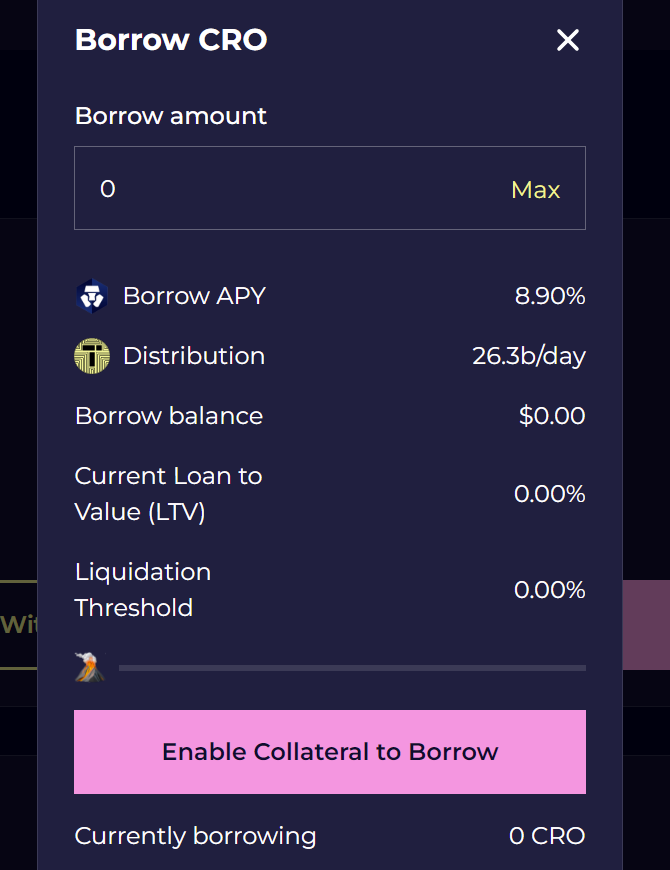This screenshot has height=870, width=670.
Task: Click Enable Collateral to Borrow button
Action: 330,752
